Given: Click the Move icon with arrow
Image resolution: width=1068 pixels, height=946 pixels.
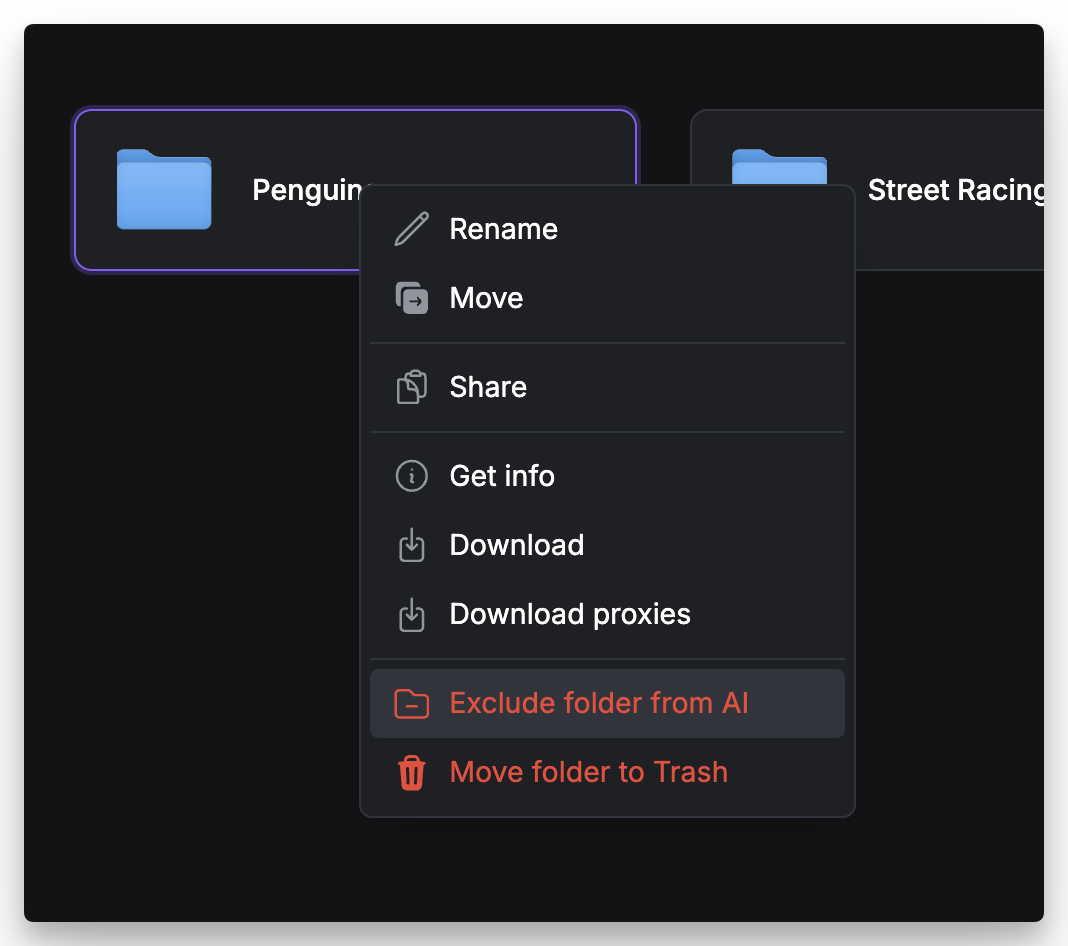Looking at the screenshot, I should click(411, 298).
